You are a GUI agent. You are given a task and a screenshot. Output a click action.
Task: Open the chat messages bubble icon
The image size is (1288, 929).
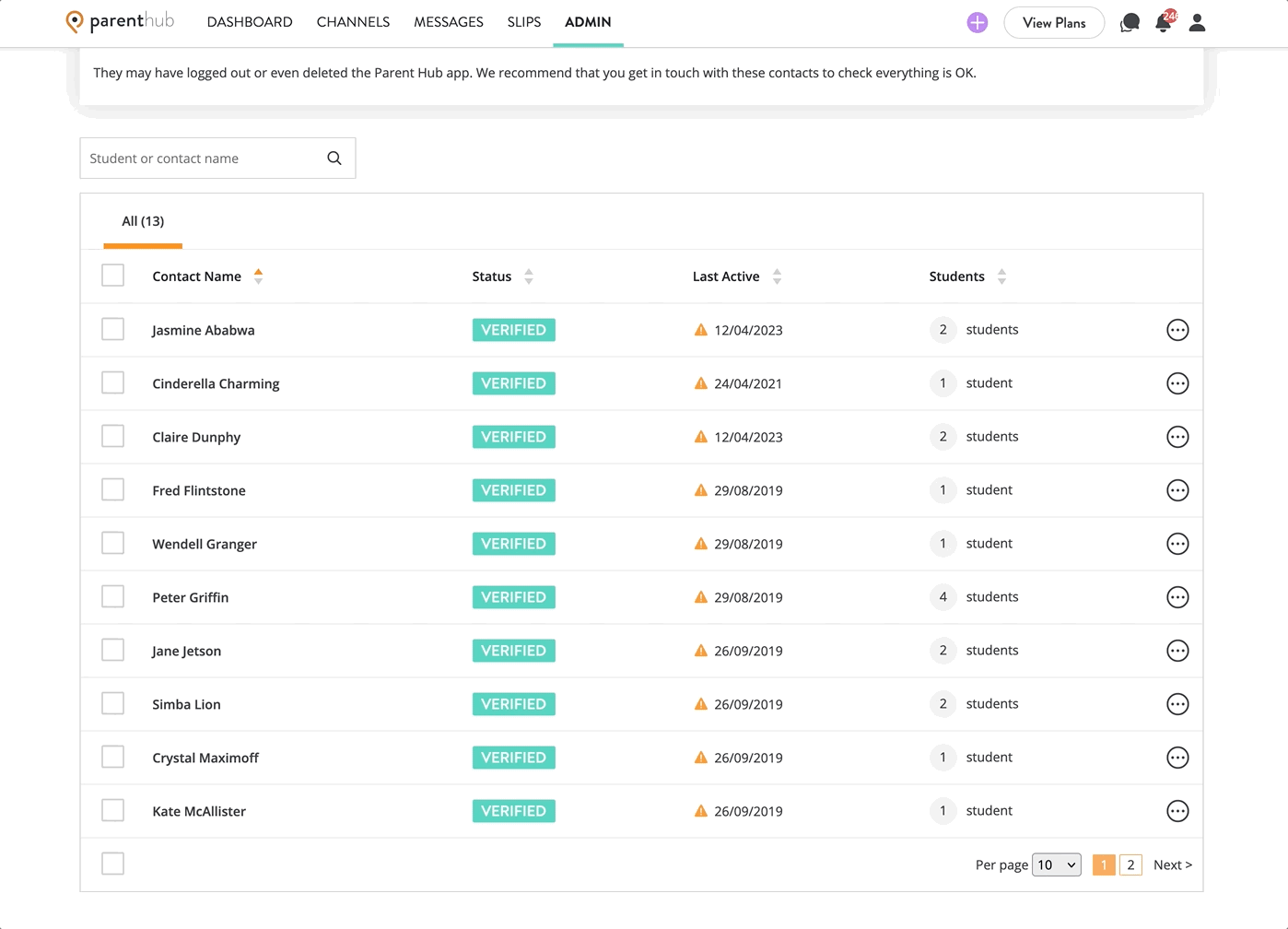1130,22
